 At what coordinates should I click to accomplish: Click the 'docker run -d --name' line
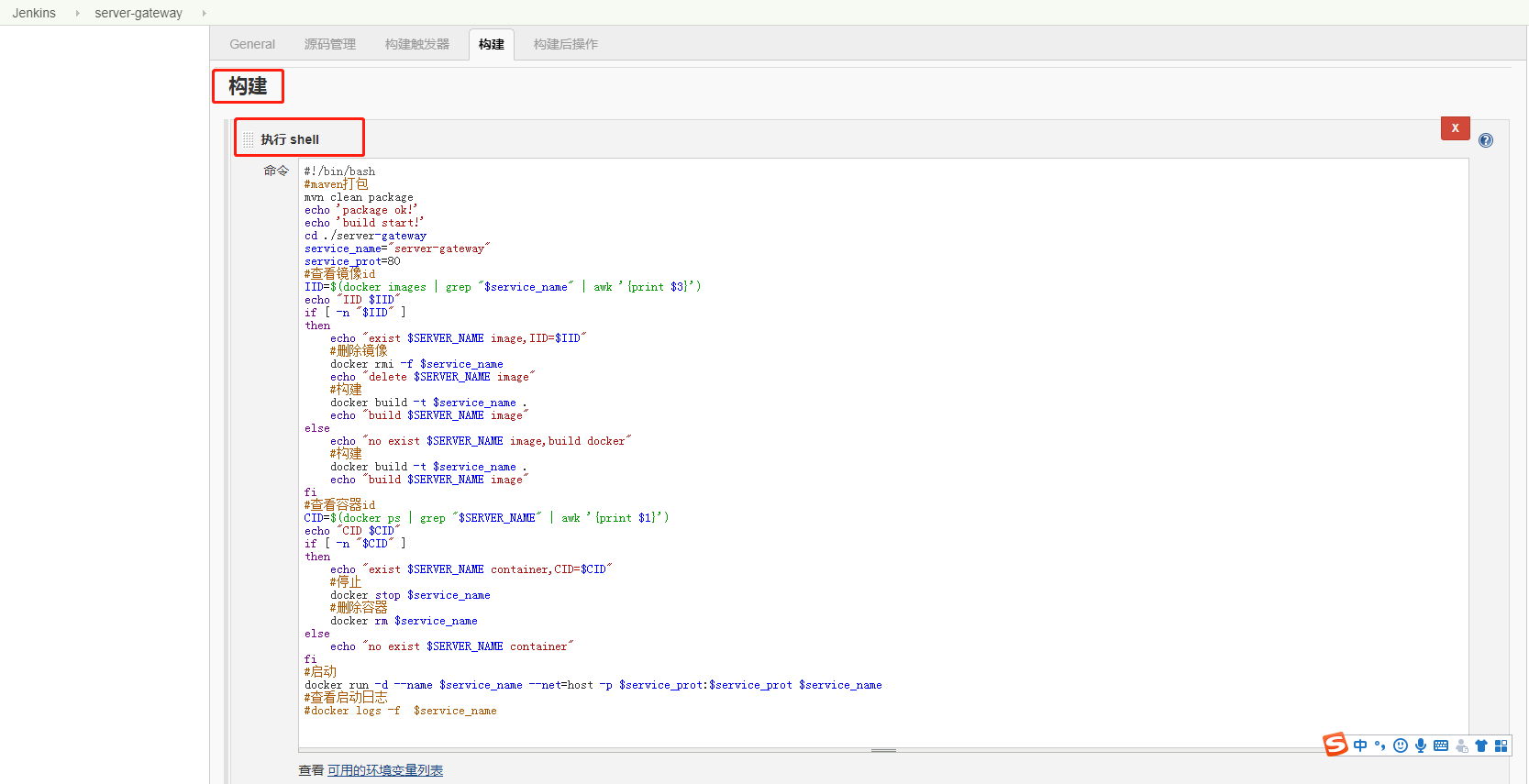point(593,685)
